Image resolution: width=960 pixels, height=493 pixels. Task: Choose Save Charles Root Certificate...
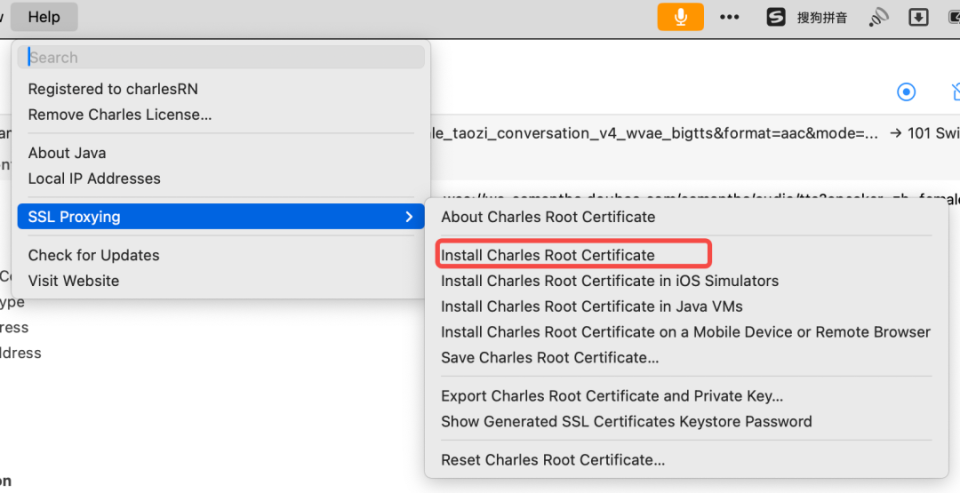[550, 358]
